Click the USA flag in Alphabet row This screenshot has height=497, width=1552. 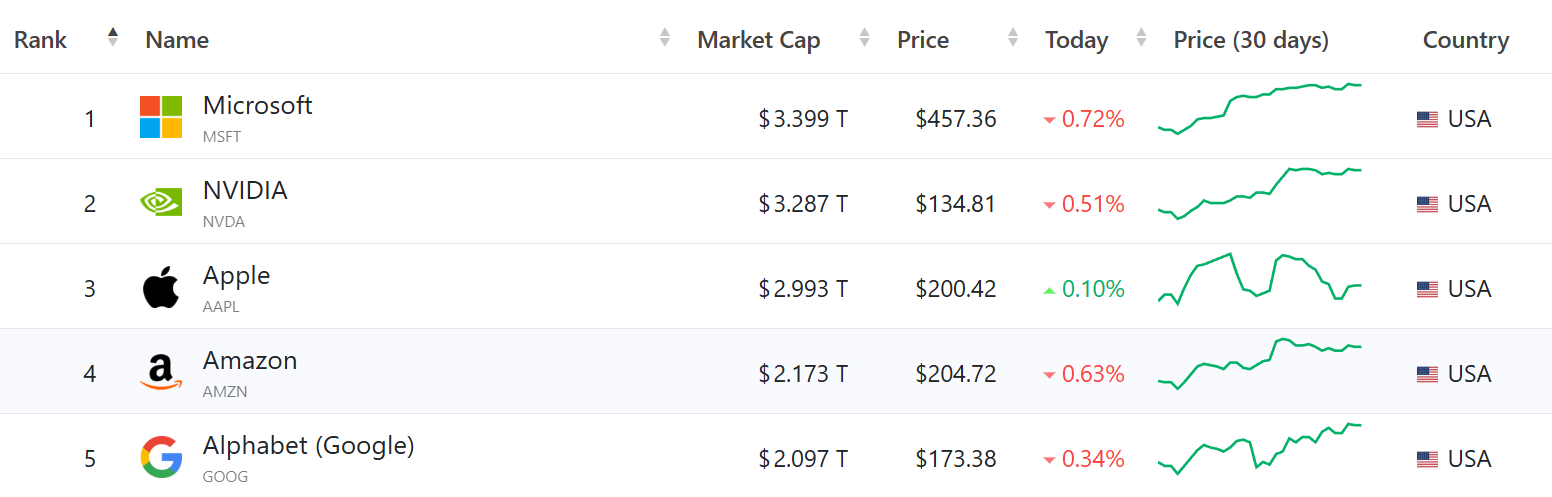[1427, 459]
